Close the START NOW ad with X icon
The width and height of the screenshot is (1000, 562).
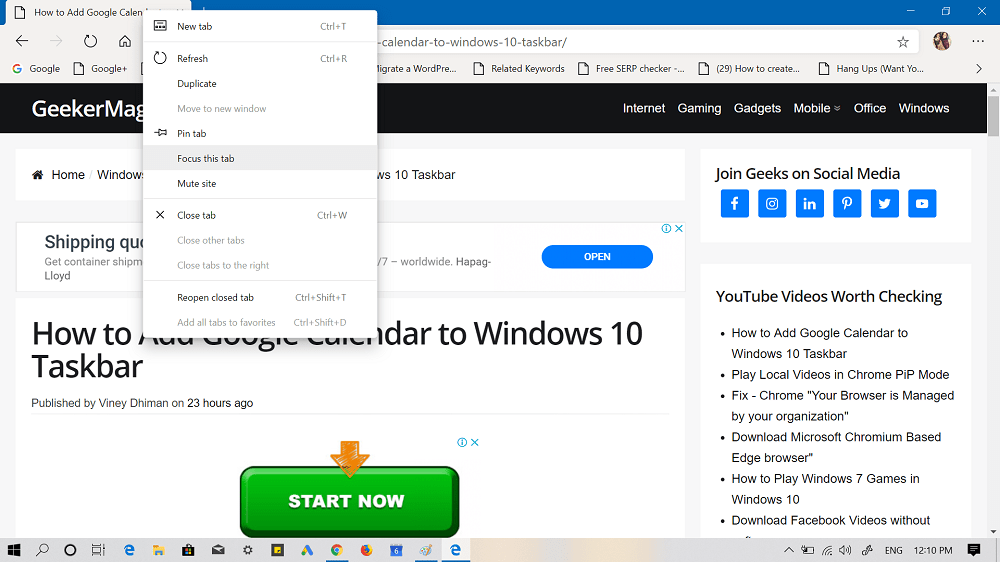click(475, 442)
